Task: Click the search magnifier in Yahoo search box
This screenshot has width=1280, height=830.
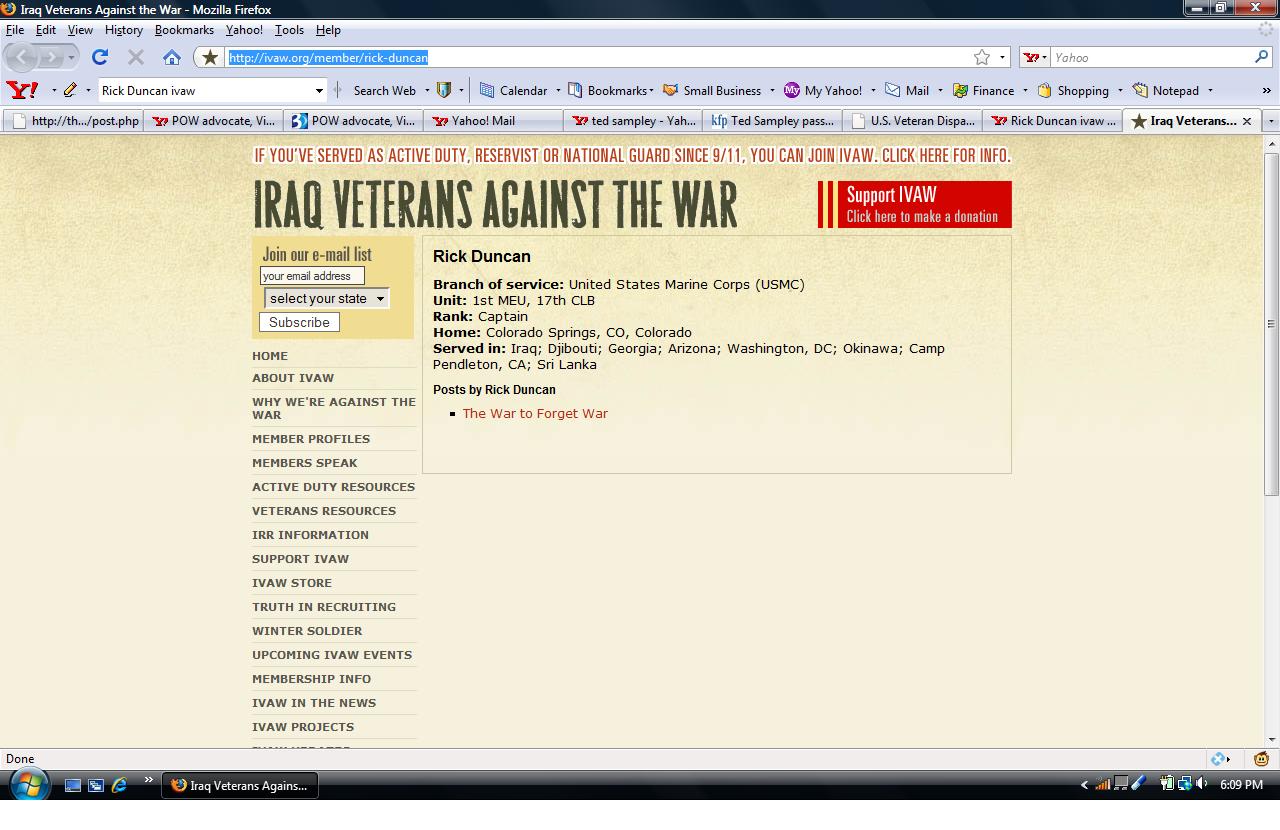Action: (x=1261, y=57)
